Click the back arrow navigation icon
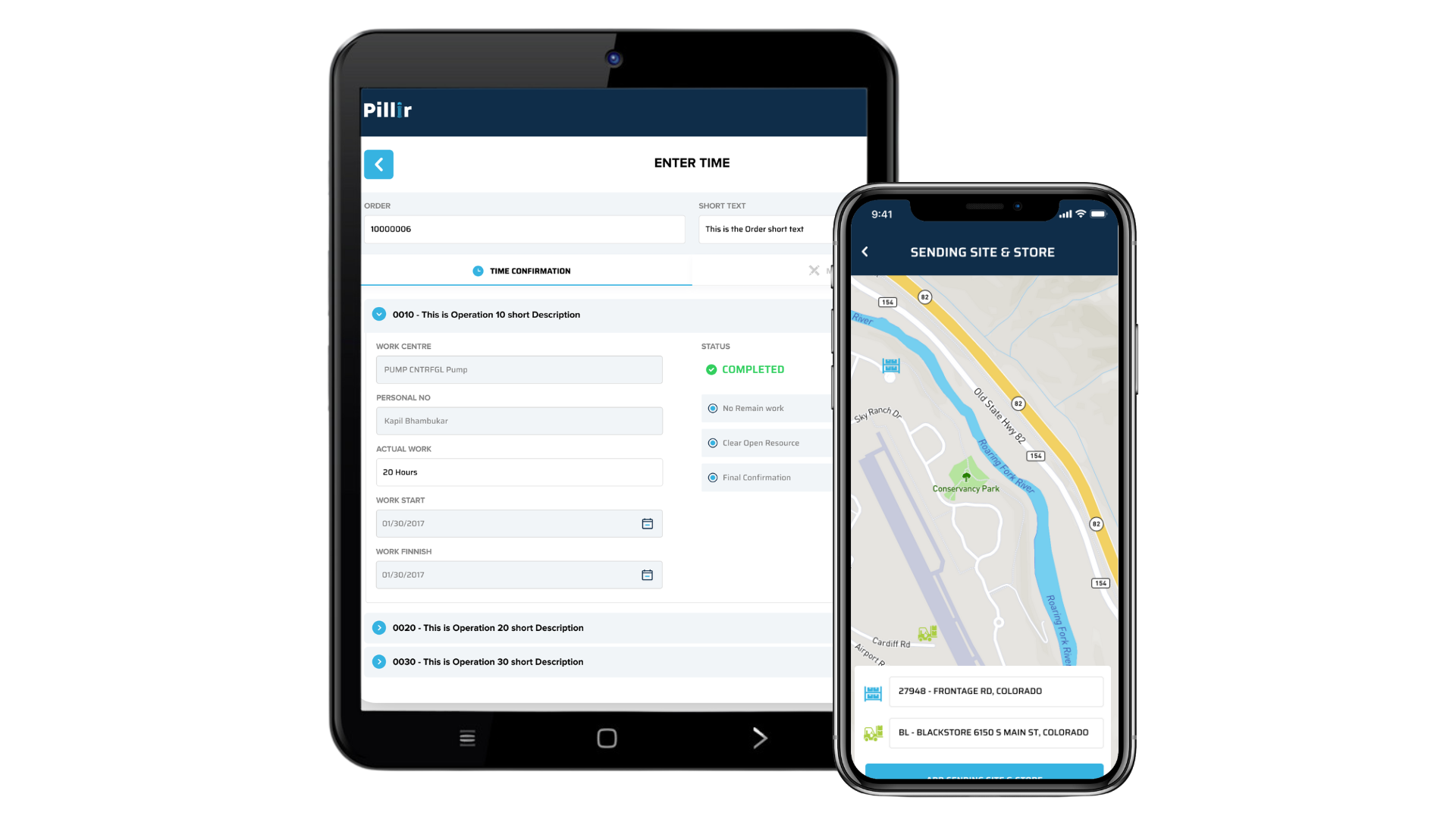Screen dimensions: 1456x819 (x=378, y=164)
